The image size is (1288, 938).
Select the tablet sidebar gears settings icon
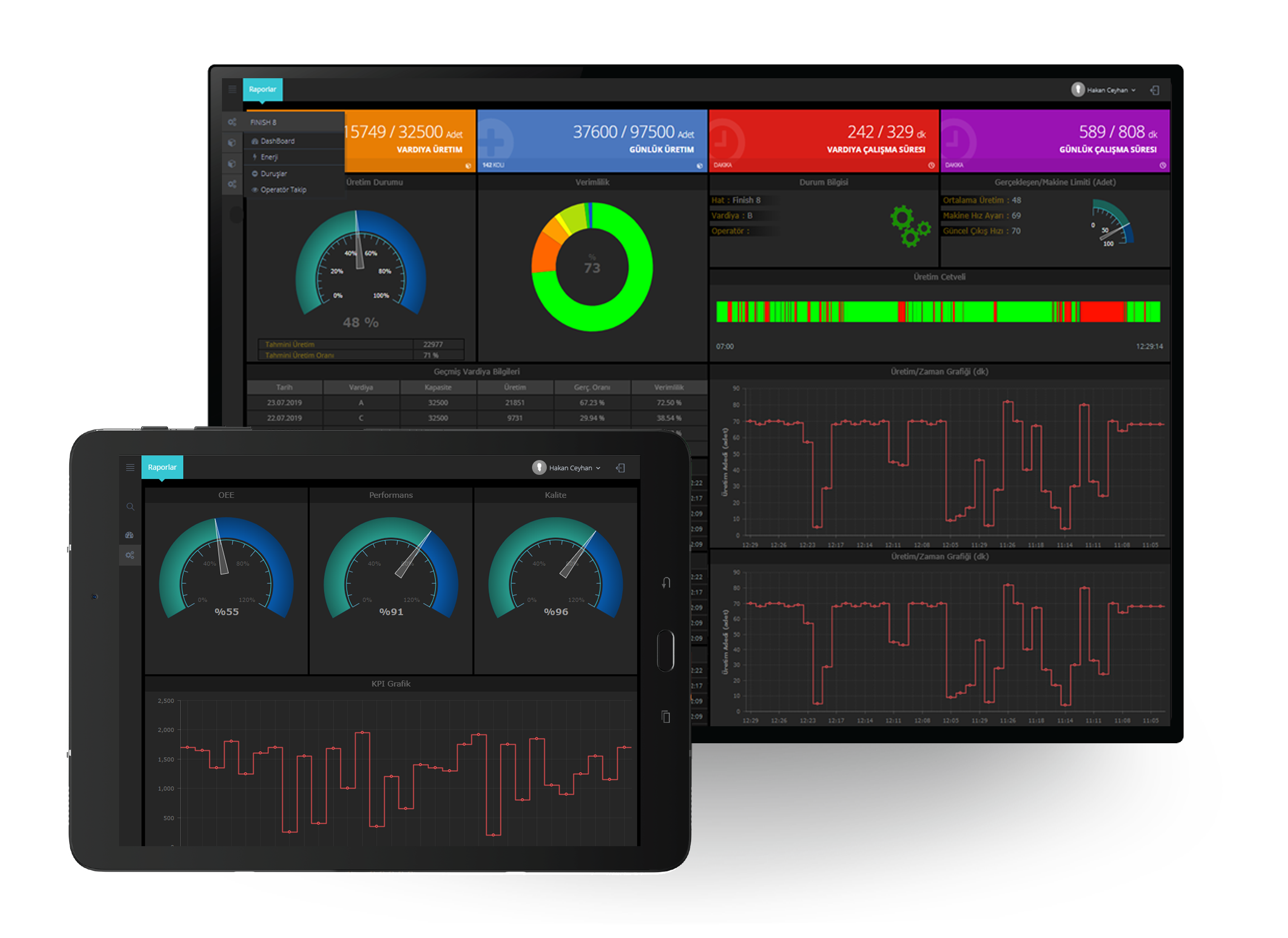coord(130,555)
